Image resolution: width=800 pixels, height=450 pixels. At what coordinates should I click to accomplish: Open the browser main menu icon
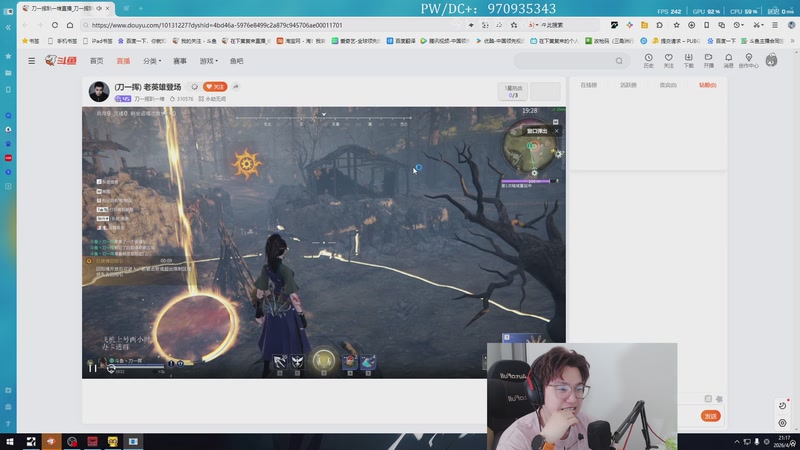point(775,25)
